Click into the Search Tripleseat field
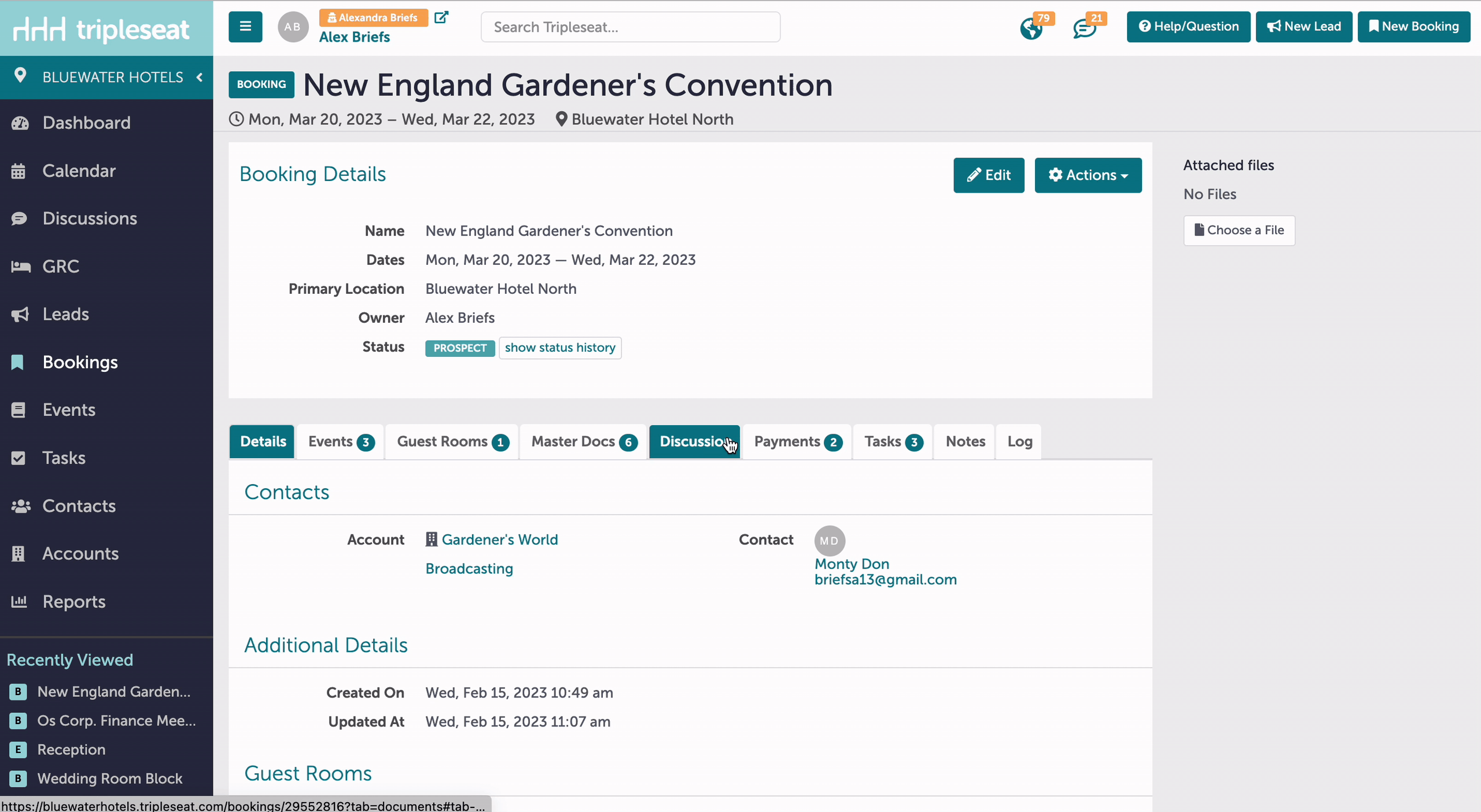Screen dimensions: 1481x812 click(x=631, y=27)
